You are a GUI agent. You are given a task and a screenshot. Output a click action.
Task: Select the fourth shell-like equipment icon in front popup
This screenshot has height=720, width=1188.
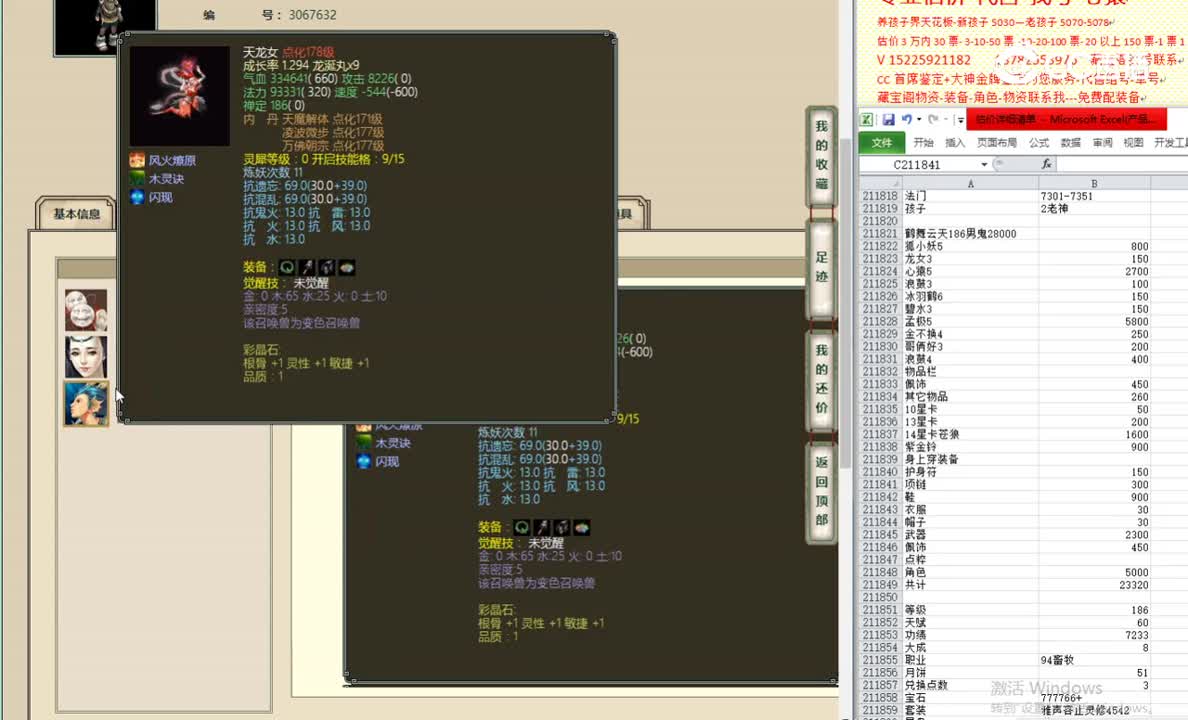pyautogui.click(x=346, y=267)
